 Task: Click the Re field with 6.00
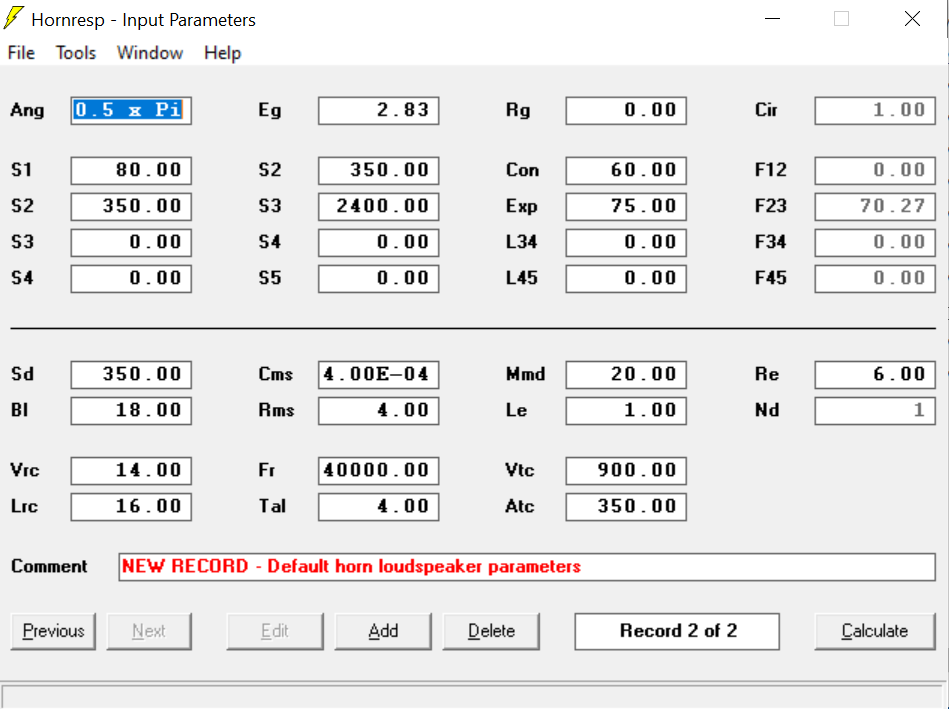875,375
